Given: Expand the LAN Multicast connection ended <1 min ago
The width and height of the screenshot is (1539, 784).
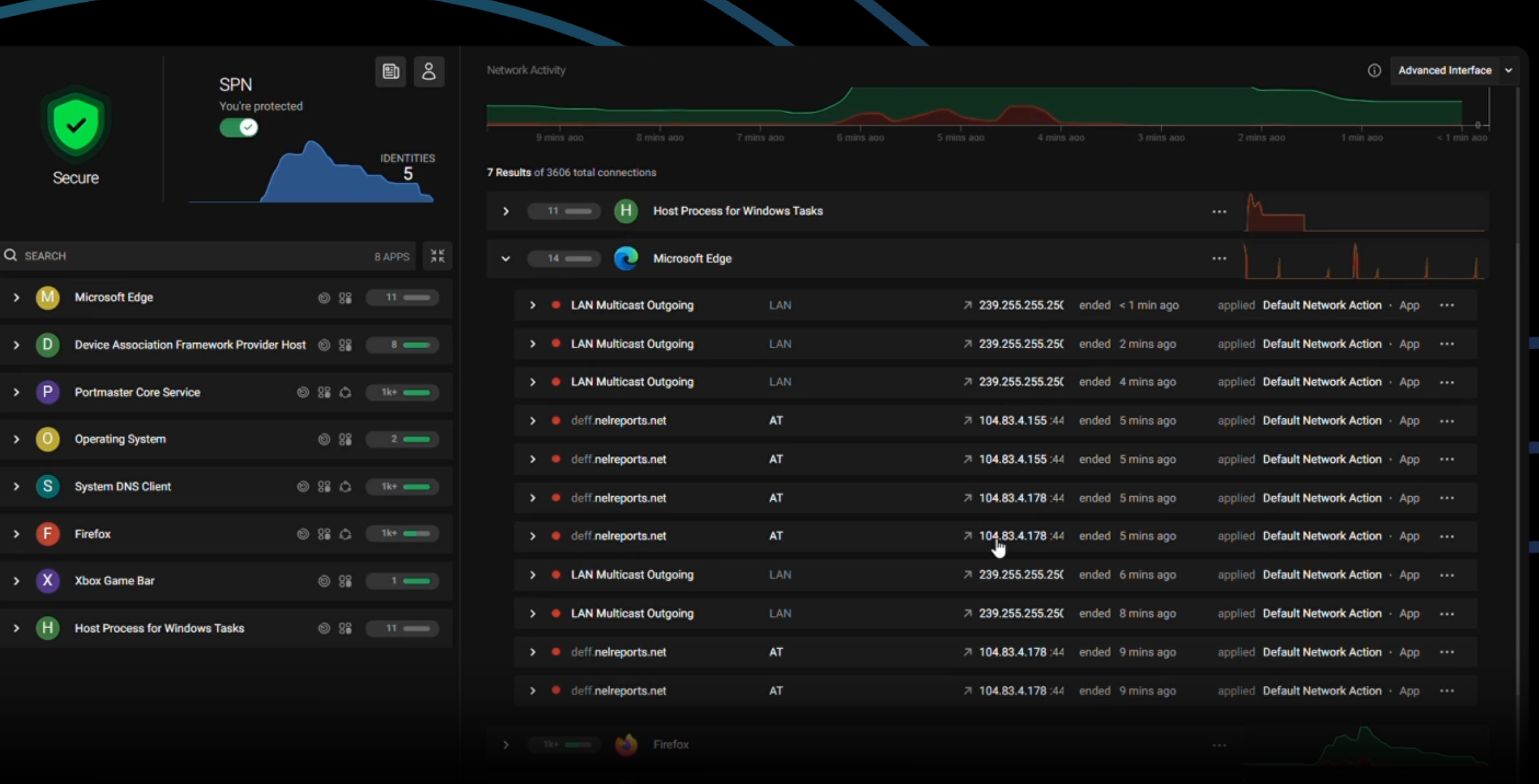Looking at the screenshot, I should [532, 305].
